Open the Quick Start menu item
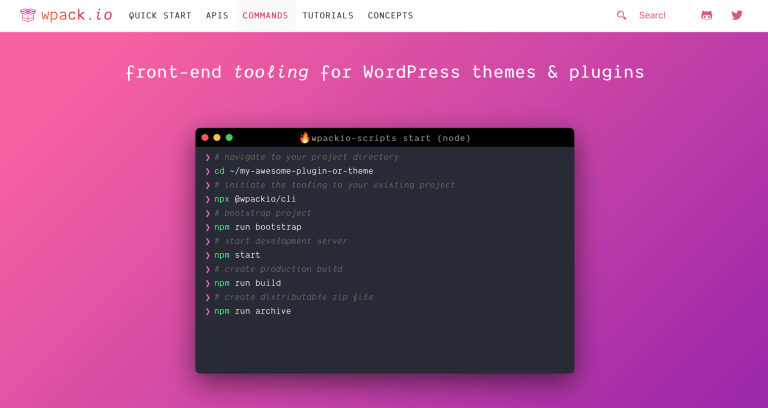 click(160, 16)
